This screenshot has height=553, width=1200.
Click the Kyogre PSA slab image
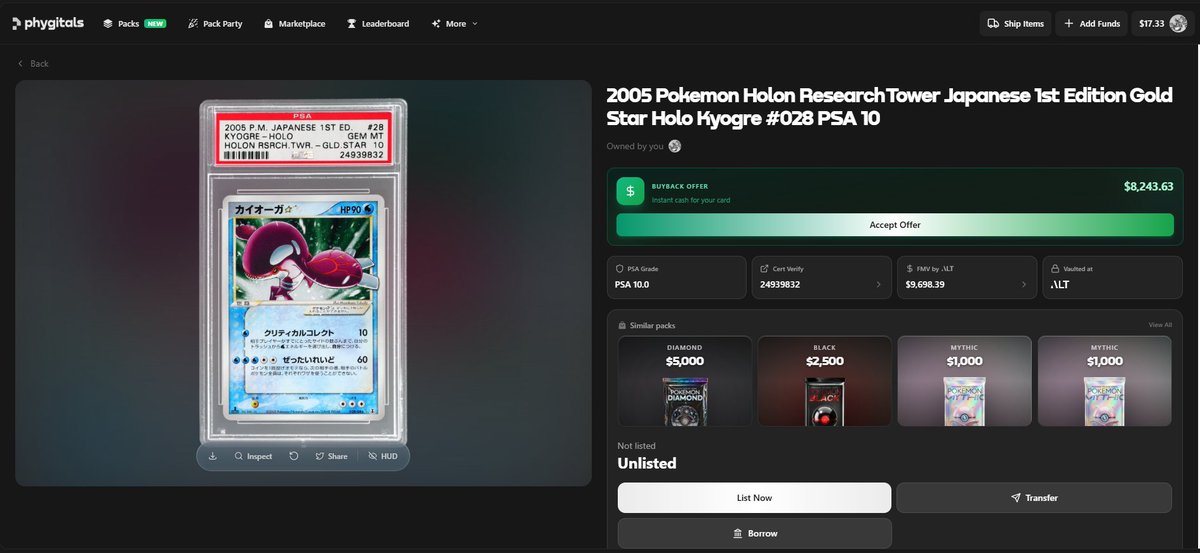point(304,271)
